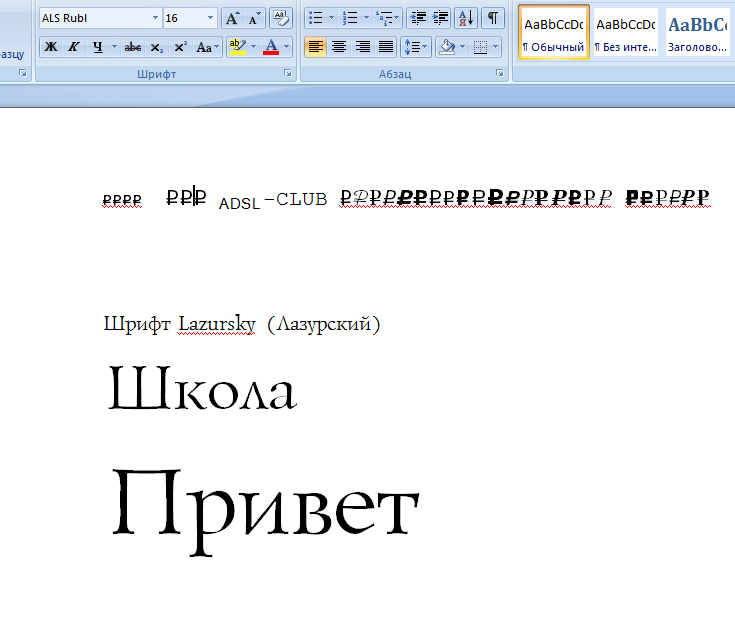Open the font size dropdown list
The width and height of the screenshot is (735, 624).
tap(210, 18)
